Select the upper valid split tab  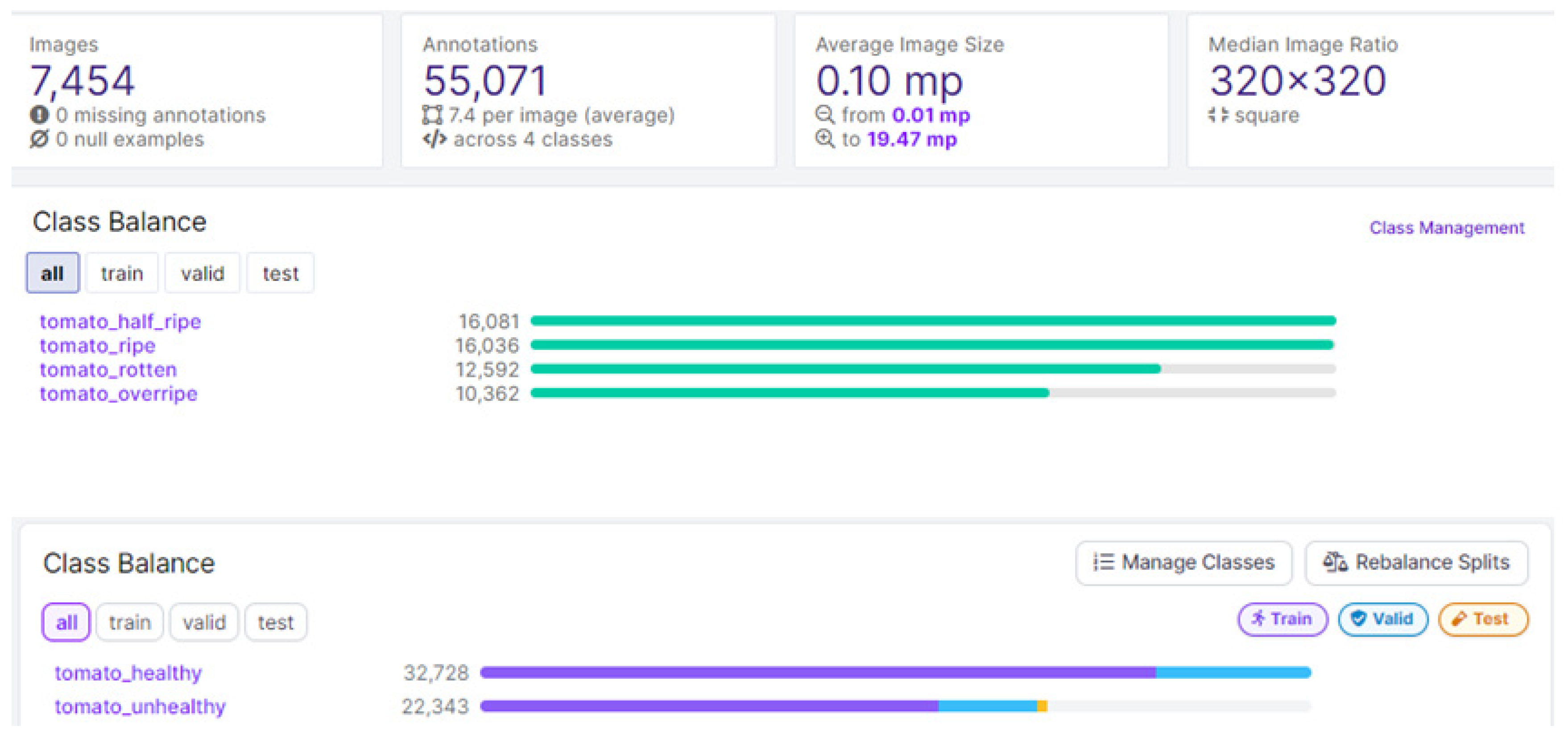[x=202, y=273]
